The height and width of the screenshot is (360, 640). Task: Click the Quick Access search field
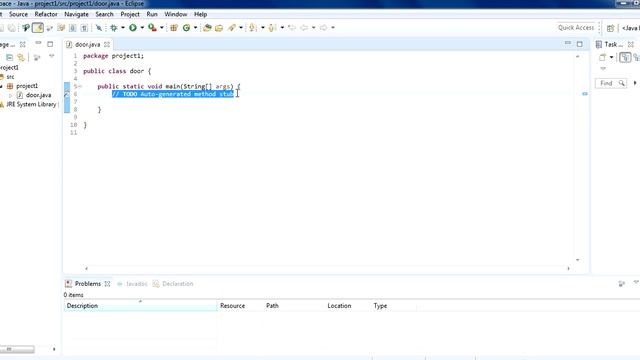click(576, 28)
